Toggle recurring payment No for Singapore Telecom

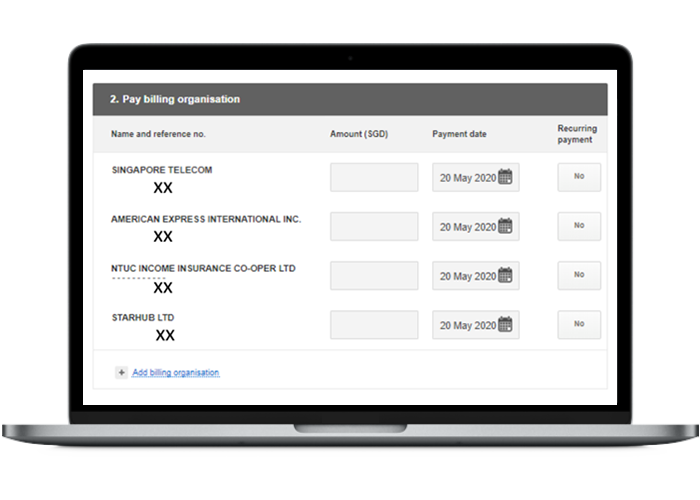coord(579,177)
